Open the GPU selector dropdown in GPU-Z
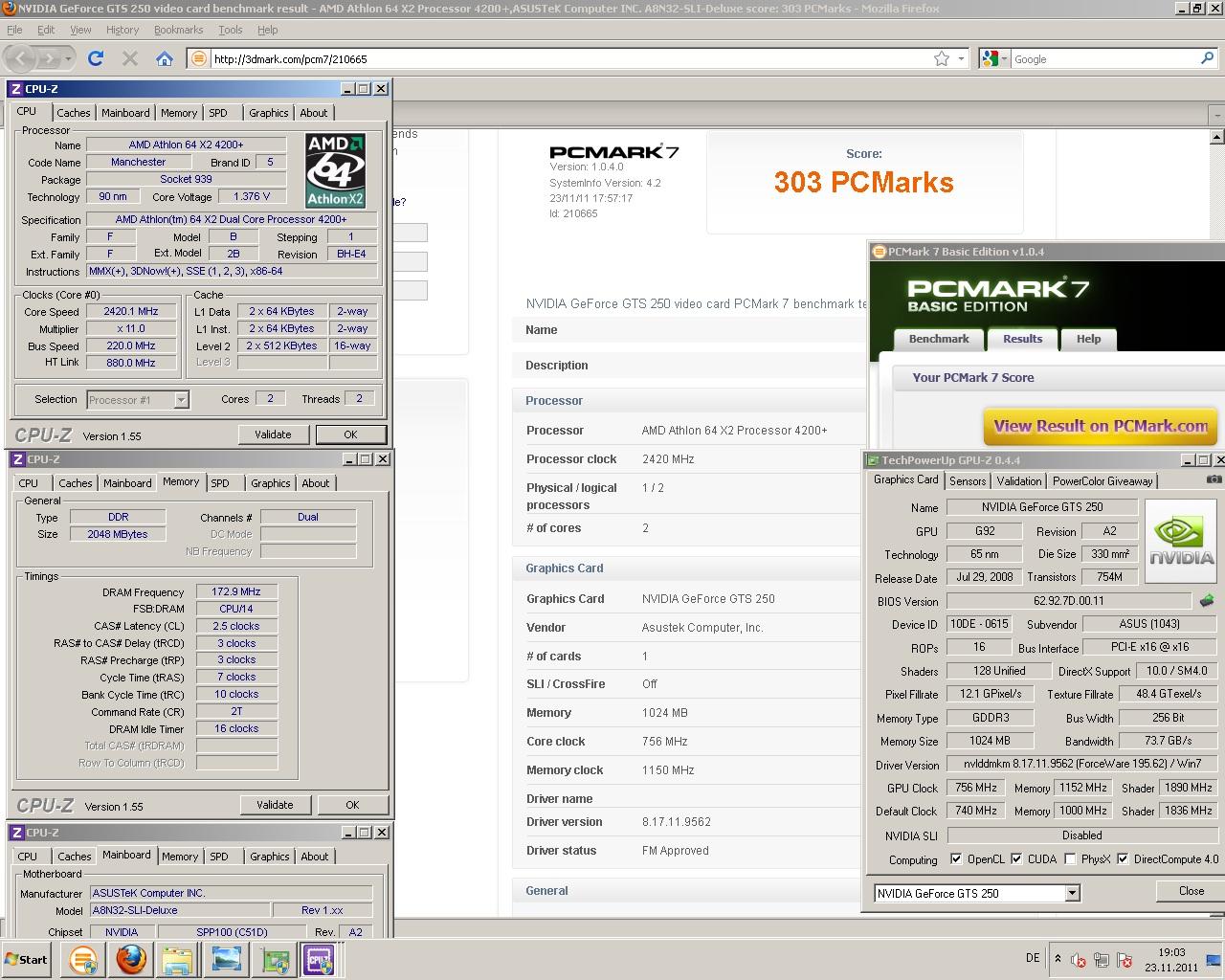The height and width of the screenshot is (980, 1225). click(x=1072, y=893)
